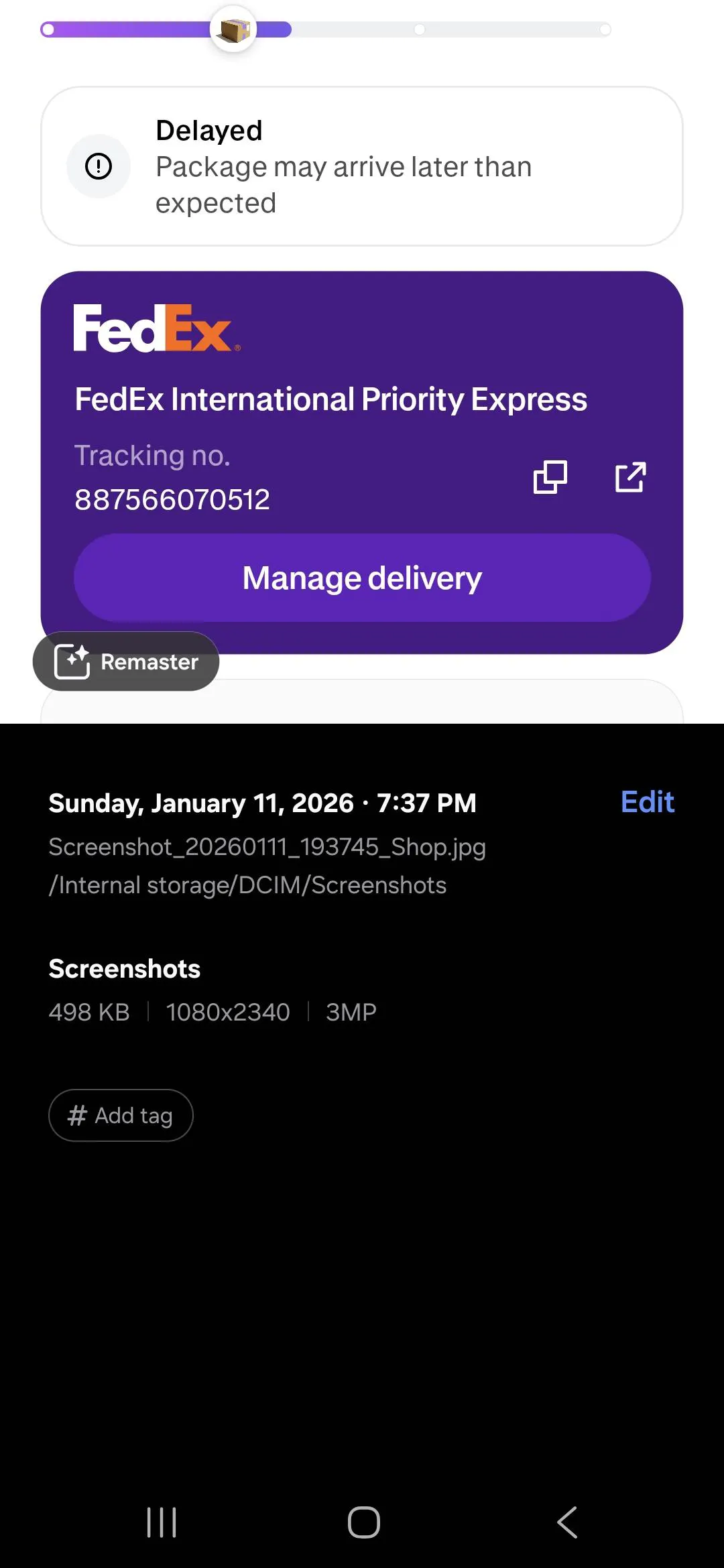Open recent apps from navigation bar
724x1568 pixels.
pos(162,1522)
